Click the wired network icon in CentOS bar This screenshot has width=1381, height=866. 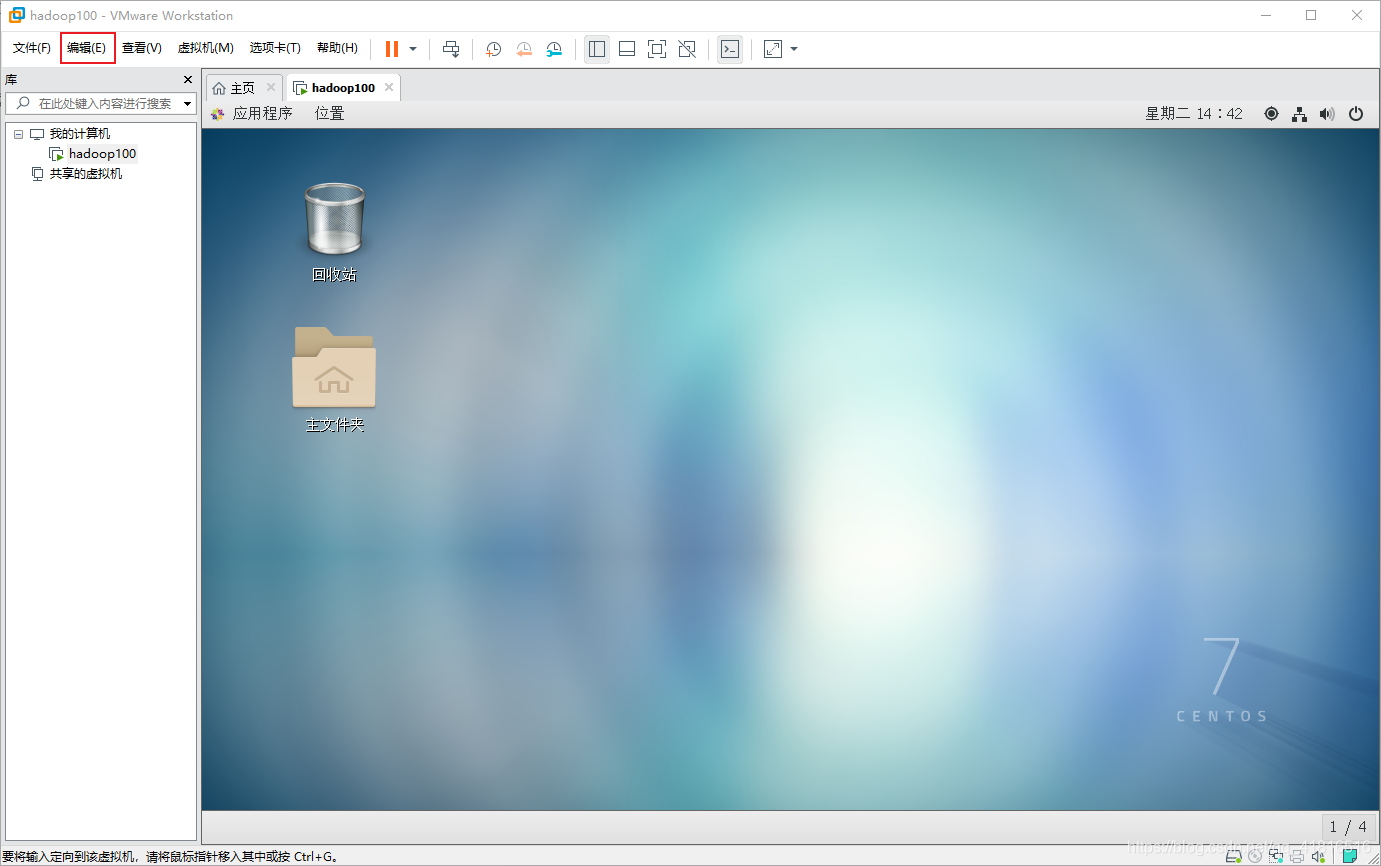pos(1299,114)
